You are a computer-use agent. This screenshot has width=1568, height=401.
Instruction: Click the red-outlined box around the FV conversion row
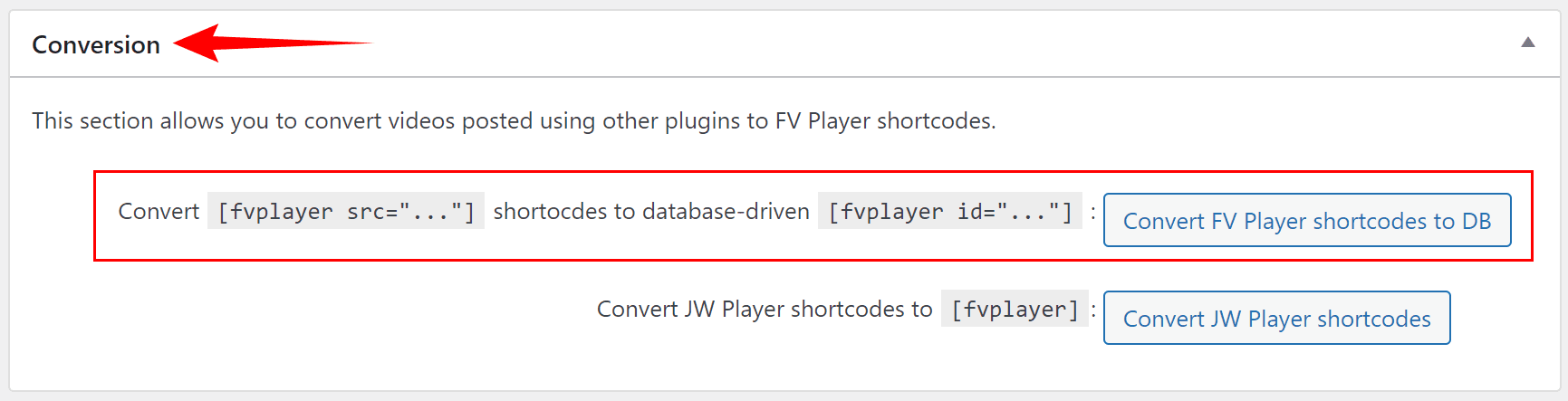813,215
